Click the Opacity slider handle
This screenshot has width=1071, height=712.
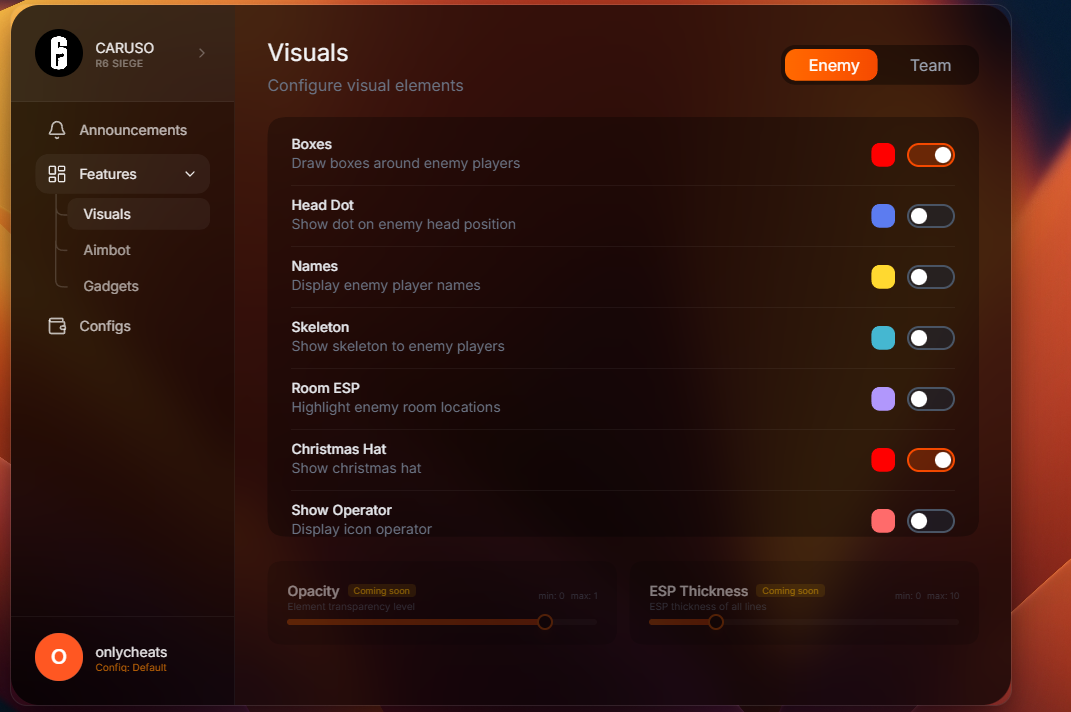(545, 622)
